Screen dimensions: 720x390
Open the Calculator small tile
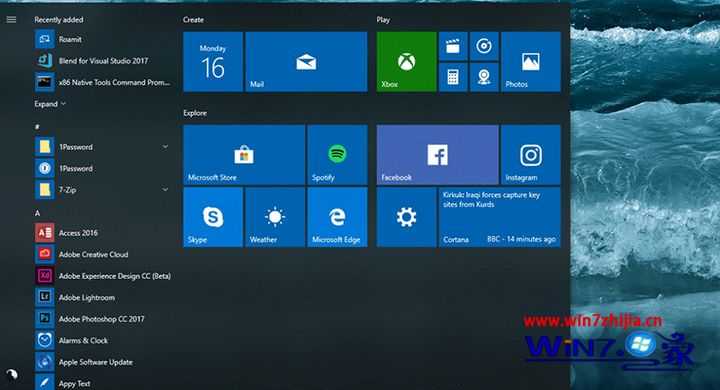click(453, 77)
